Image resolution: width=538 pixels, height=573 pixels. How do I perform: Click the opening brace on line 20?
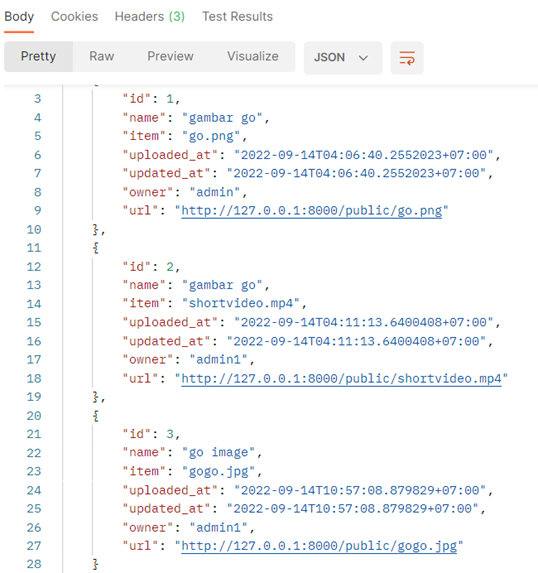pyautogui.click(x=95, y=416)
